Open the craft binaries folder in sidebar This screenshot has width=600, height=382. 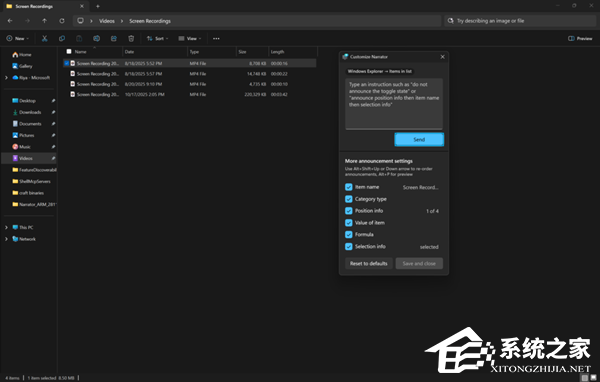tap(28, 193)
